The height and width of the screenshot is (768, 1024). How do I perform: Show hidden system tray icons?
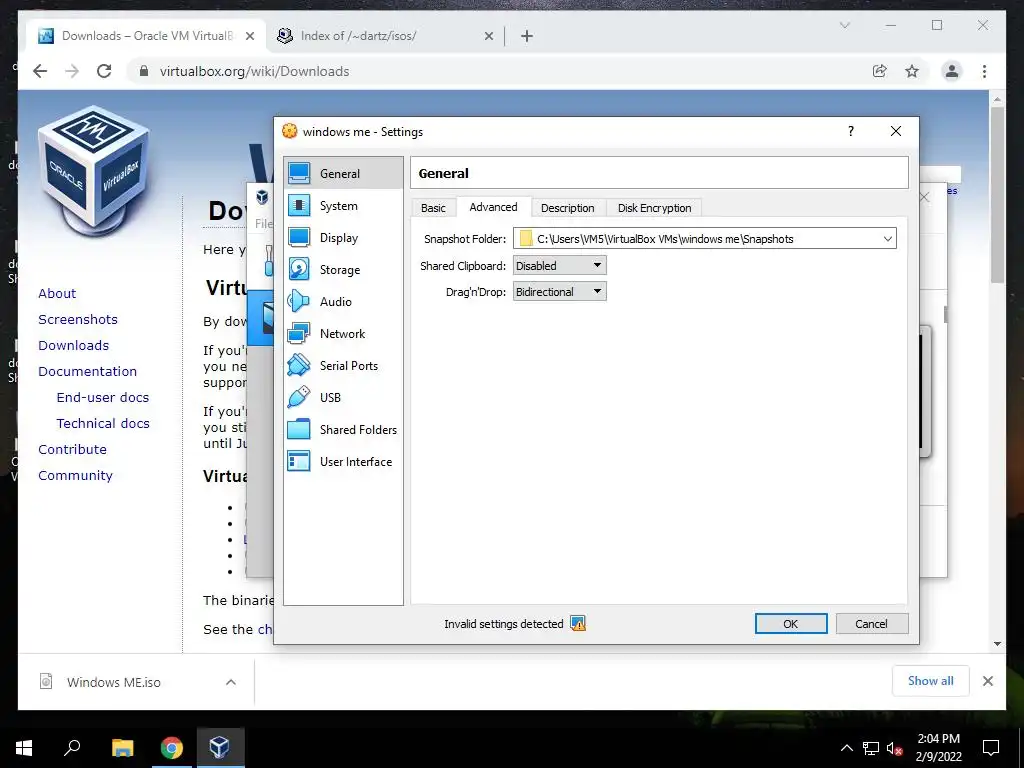click(x=846, y=748)
